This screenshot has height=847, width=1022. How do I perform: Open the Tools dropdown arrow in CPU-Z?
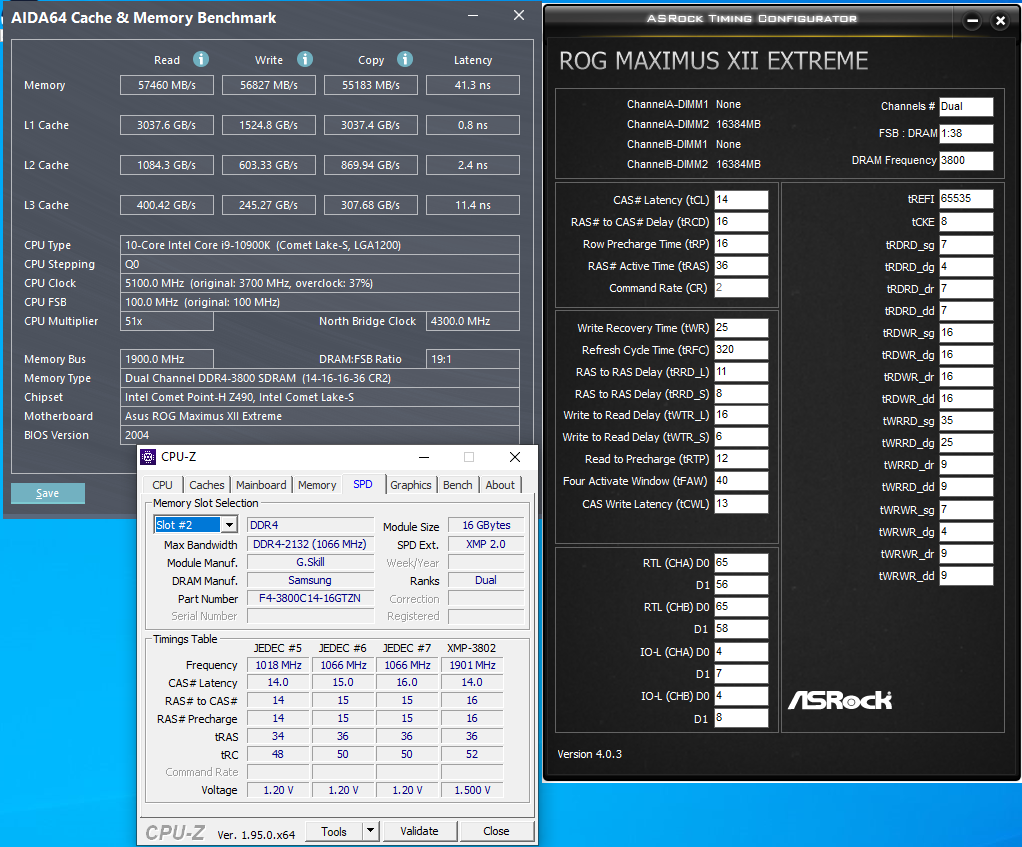[370, 831]
